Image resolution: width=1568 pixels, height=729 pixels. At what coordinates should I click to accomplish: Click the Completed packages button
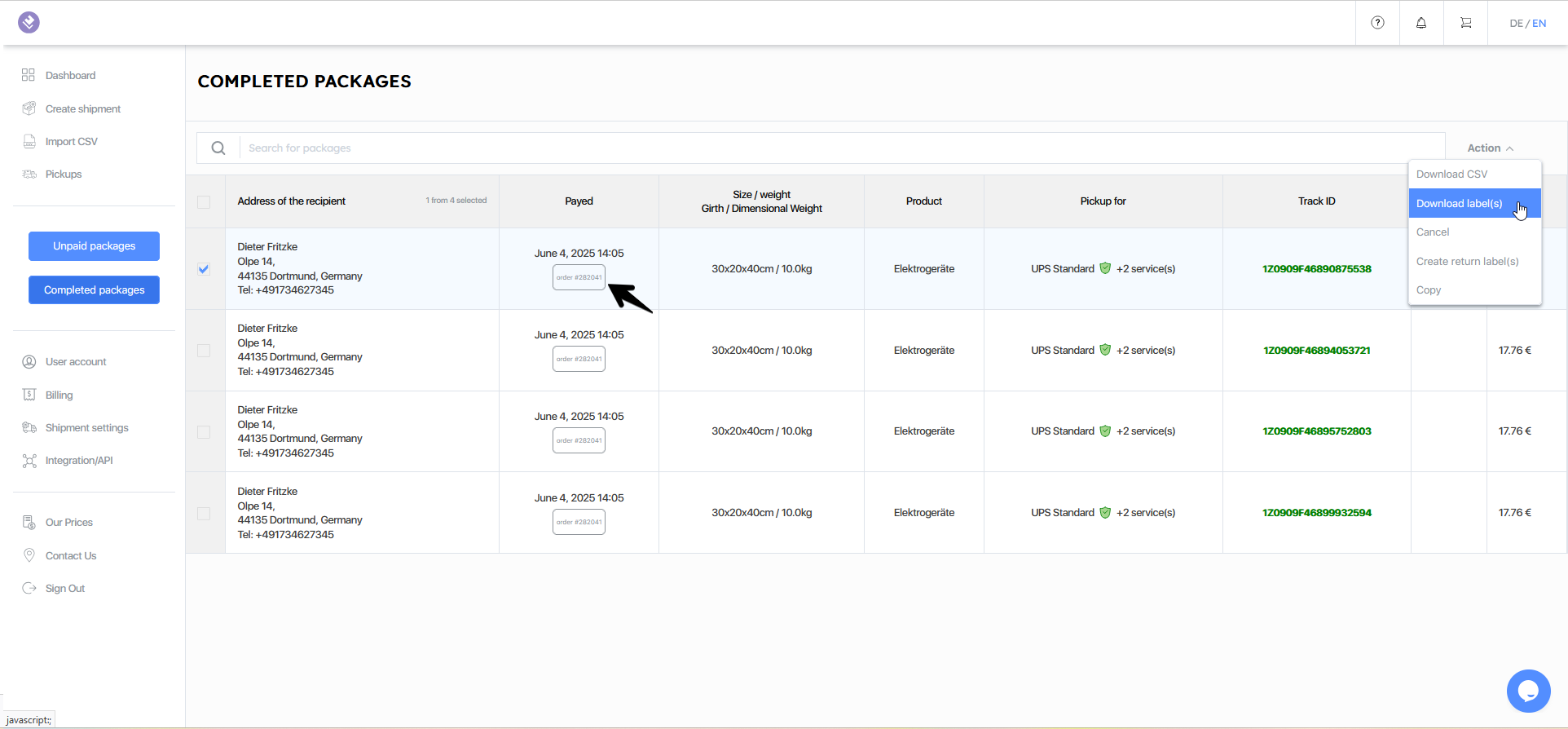94,290
